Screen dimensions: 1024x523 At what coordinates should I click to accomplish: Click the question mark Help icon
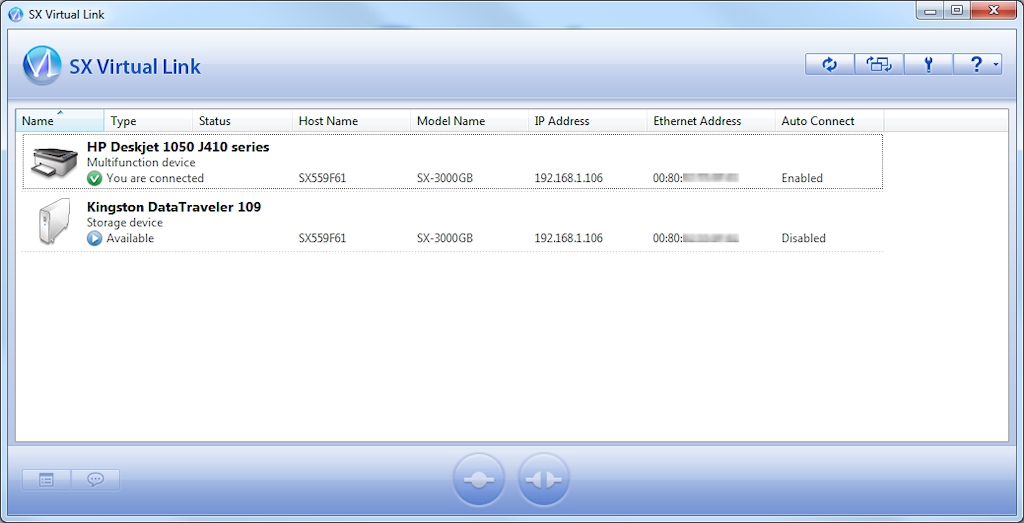[x=974, y=65]
